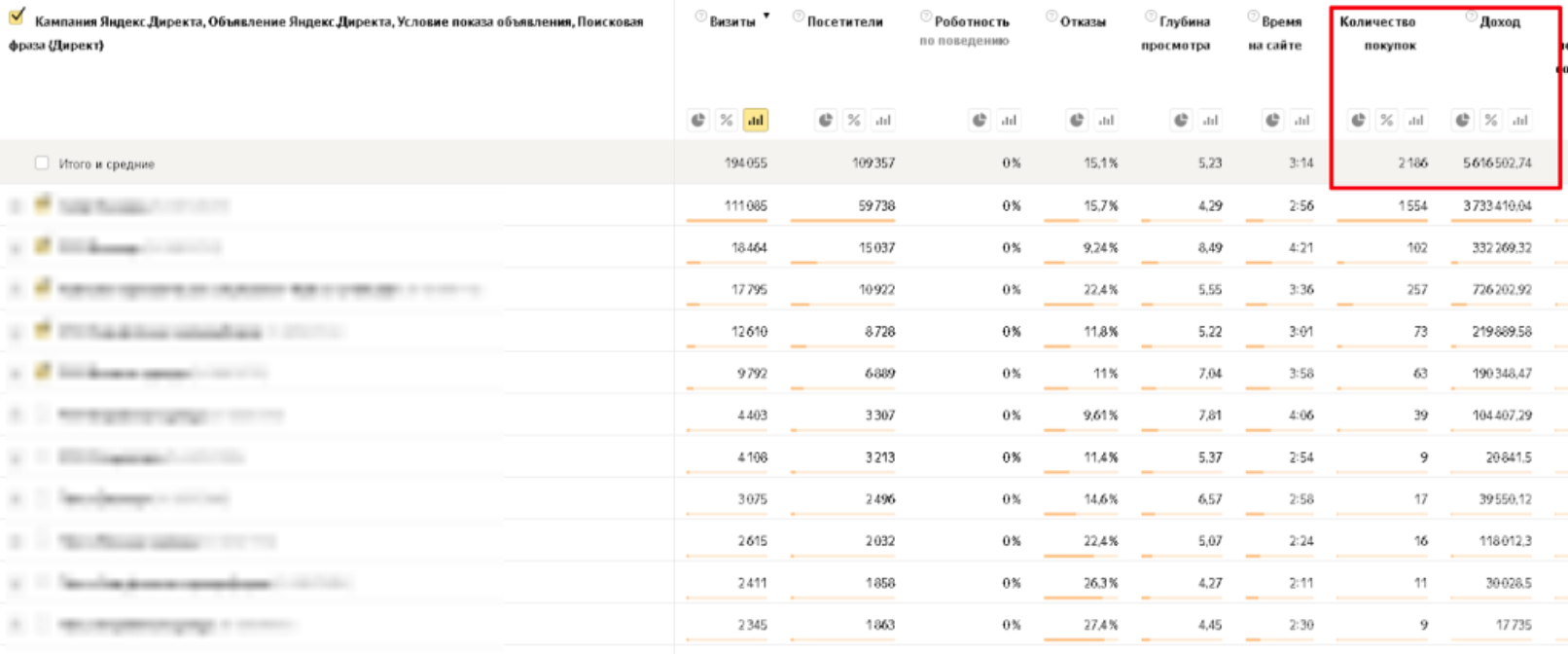Viewport: 1568px width, 654px height.
Task: Show pie chart for Отказы column
Action: [x=1077, y=120]
